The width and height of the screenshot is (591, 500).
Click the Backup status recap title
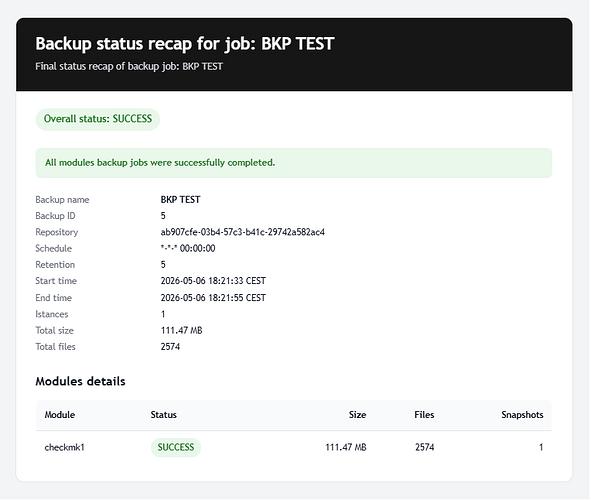pyautogui.click(x=185, y=44)
